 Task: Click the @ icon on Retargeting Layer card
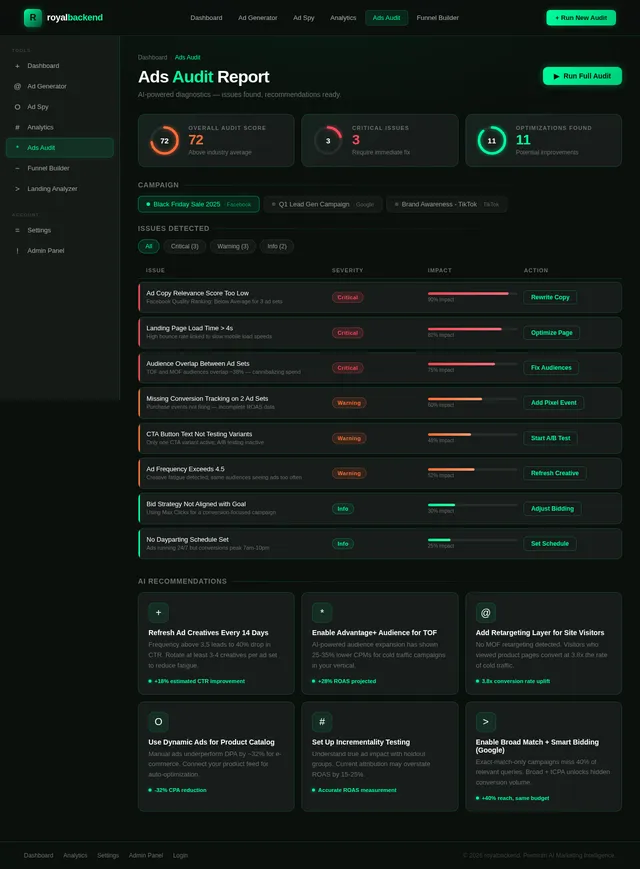(485, 612)
